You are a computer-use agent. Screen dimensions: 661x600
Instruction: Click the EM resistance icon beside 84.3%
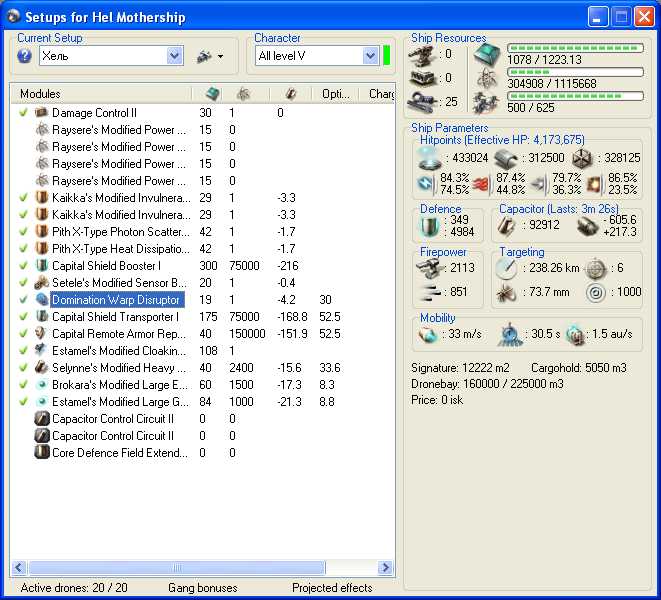[426, 184]
